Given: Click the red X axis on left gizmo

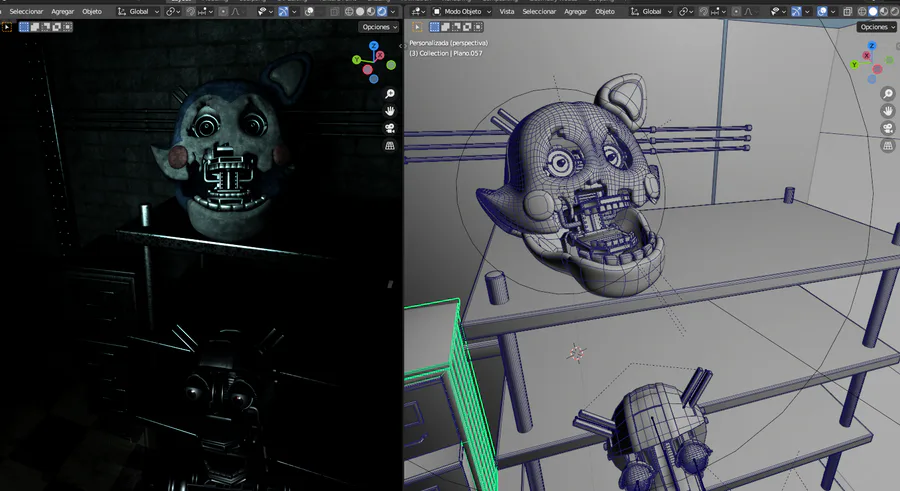Looking at the screenshot, I should [x=379, y=55].
